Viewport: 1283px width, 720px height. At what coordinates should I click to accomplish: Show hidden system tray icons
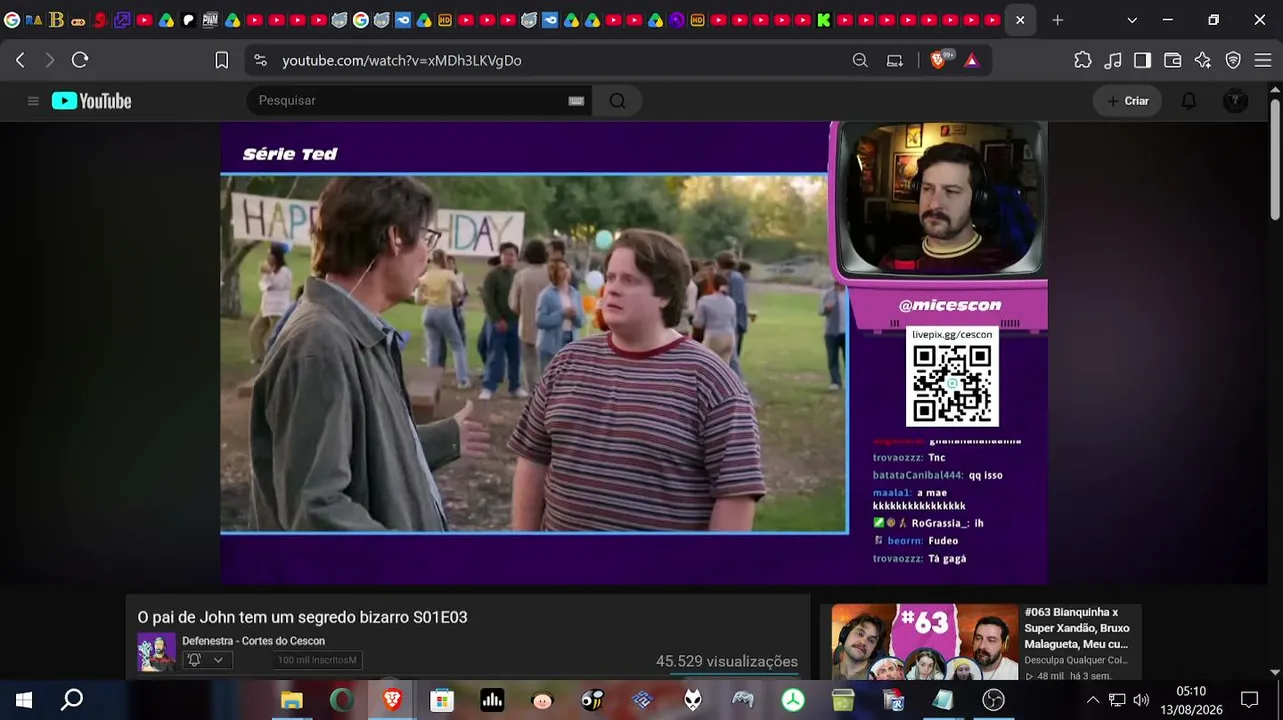point(1092,700)
